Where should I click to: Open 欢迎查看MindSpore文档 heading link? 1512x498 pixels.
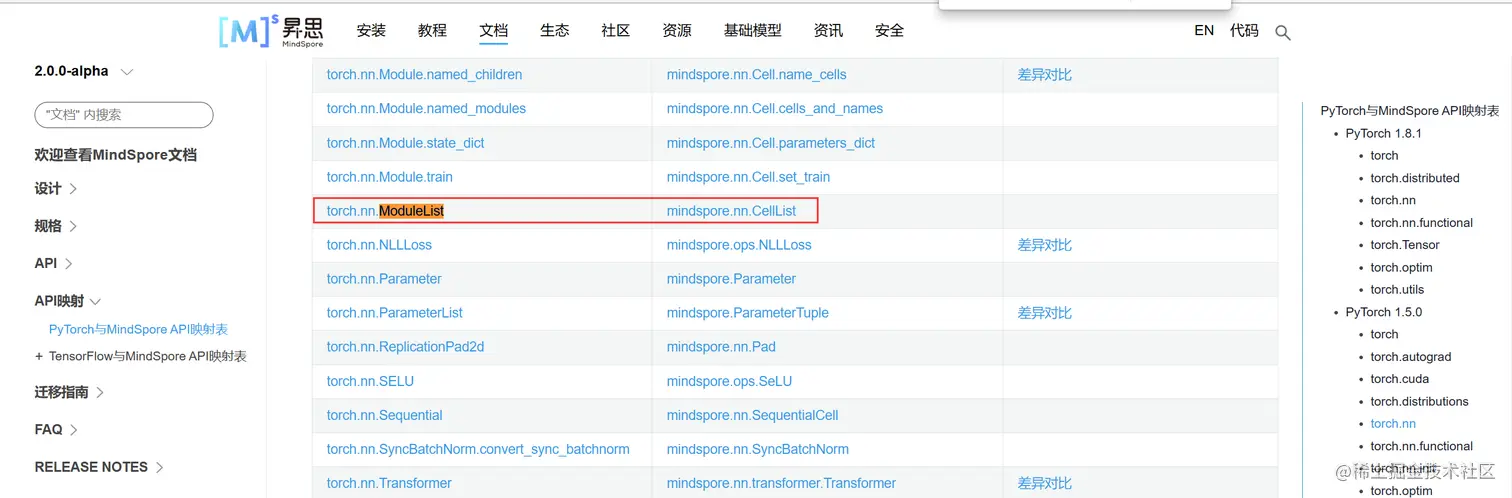[115, 155]
